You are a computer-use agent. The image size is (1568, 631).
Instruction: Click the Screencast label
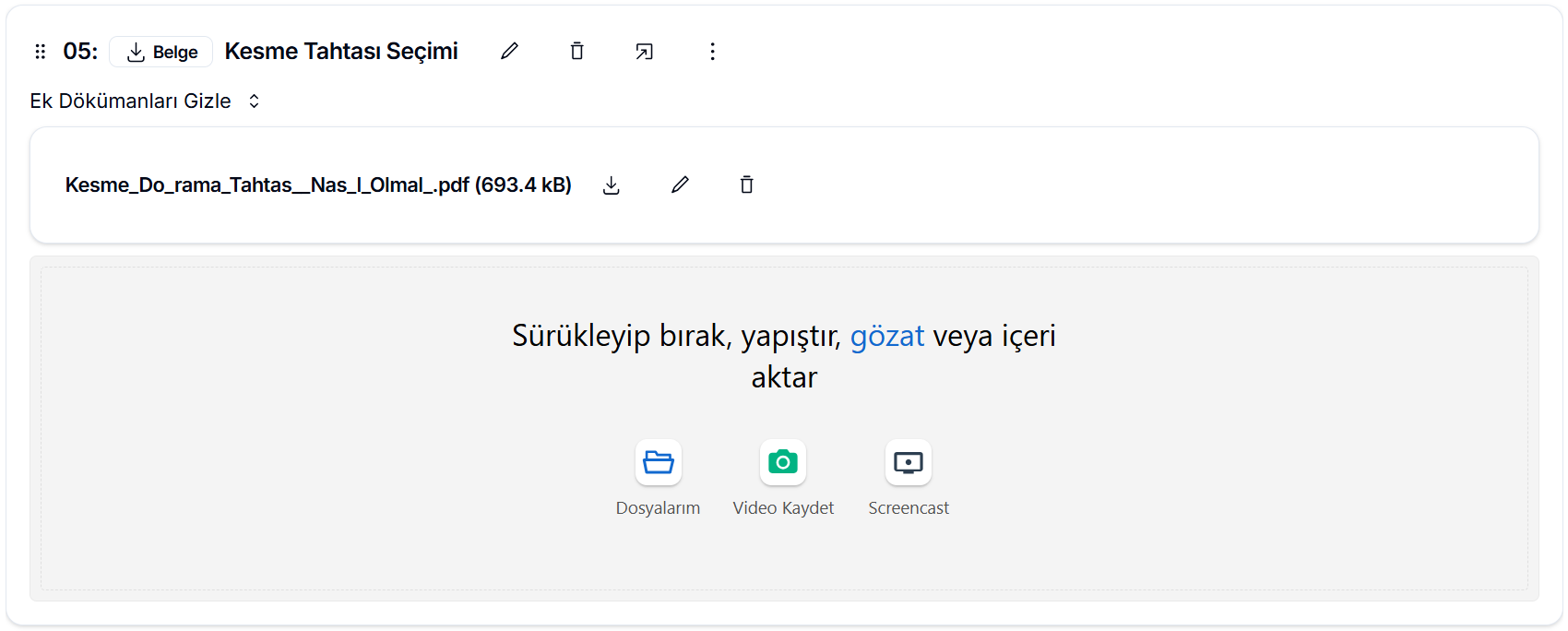[909, 508]
